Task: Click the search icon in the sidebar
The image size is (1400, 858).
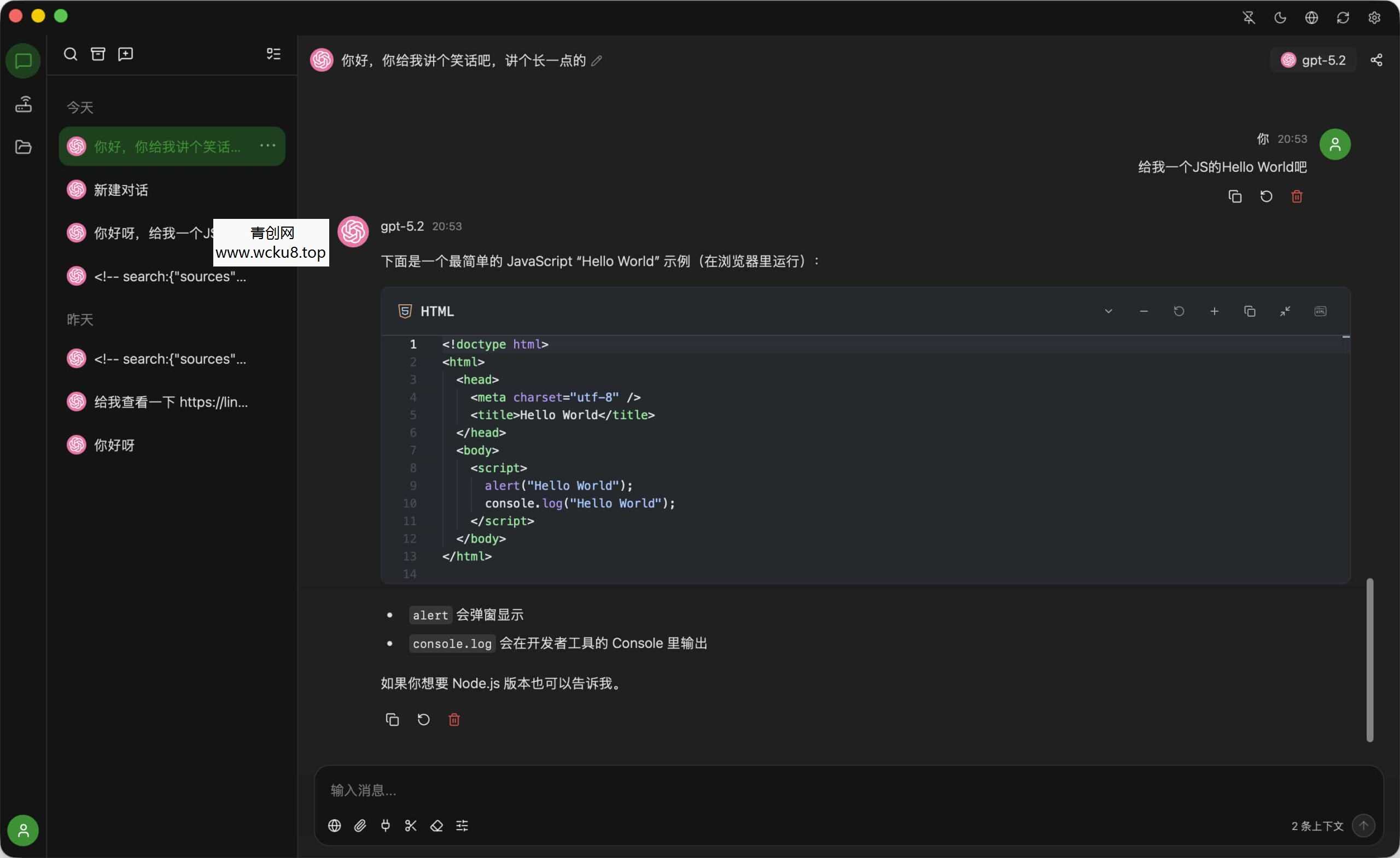Action: [x=71, y=54]
